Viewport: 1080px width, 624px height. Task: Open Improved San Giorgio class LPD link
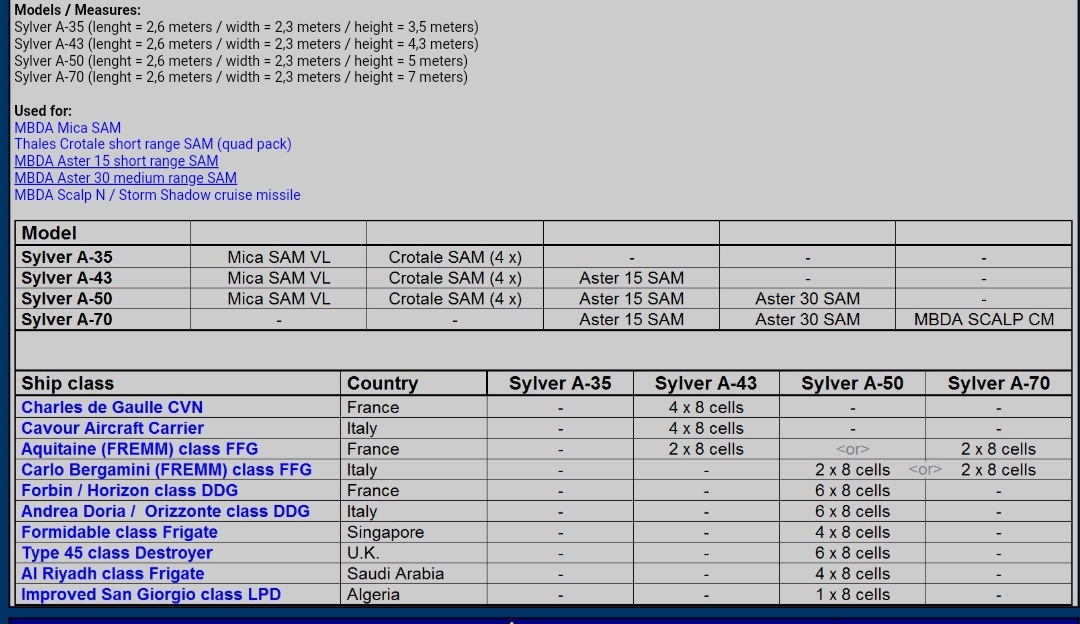click(151, 594)
